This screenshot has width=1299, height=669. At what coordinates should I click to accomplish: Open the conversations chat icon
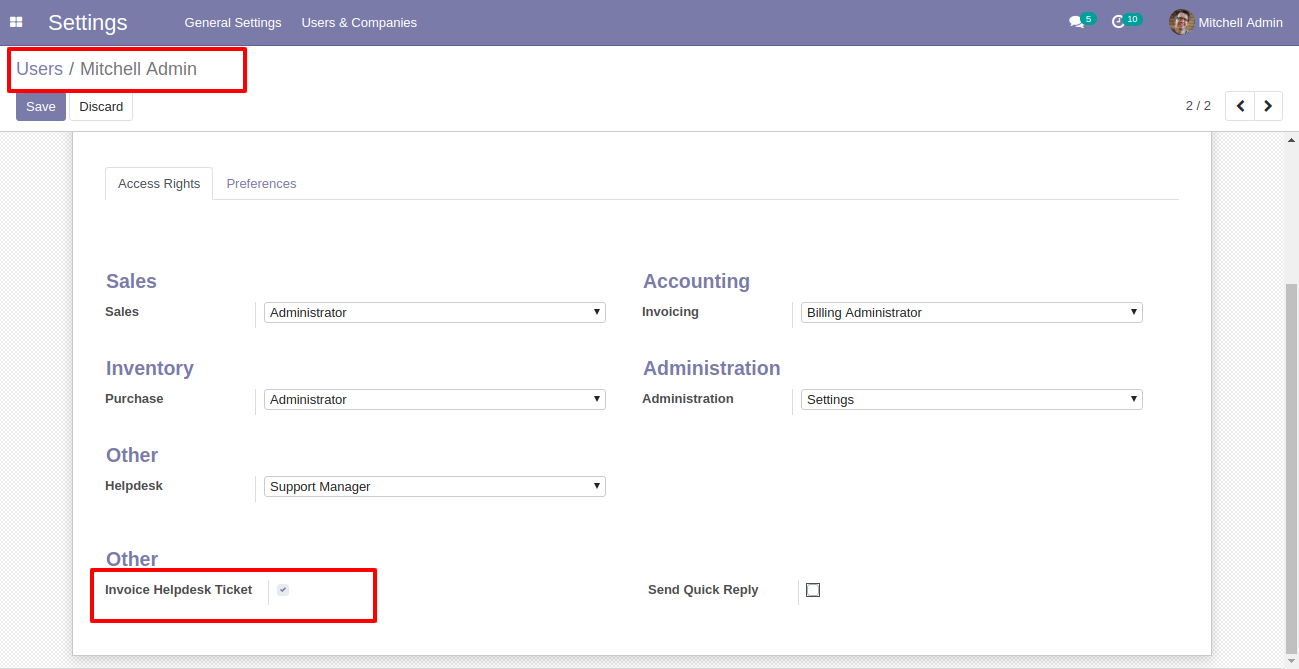[x=1076, y=22]
